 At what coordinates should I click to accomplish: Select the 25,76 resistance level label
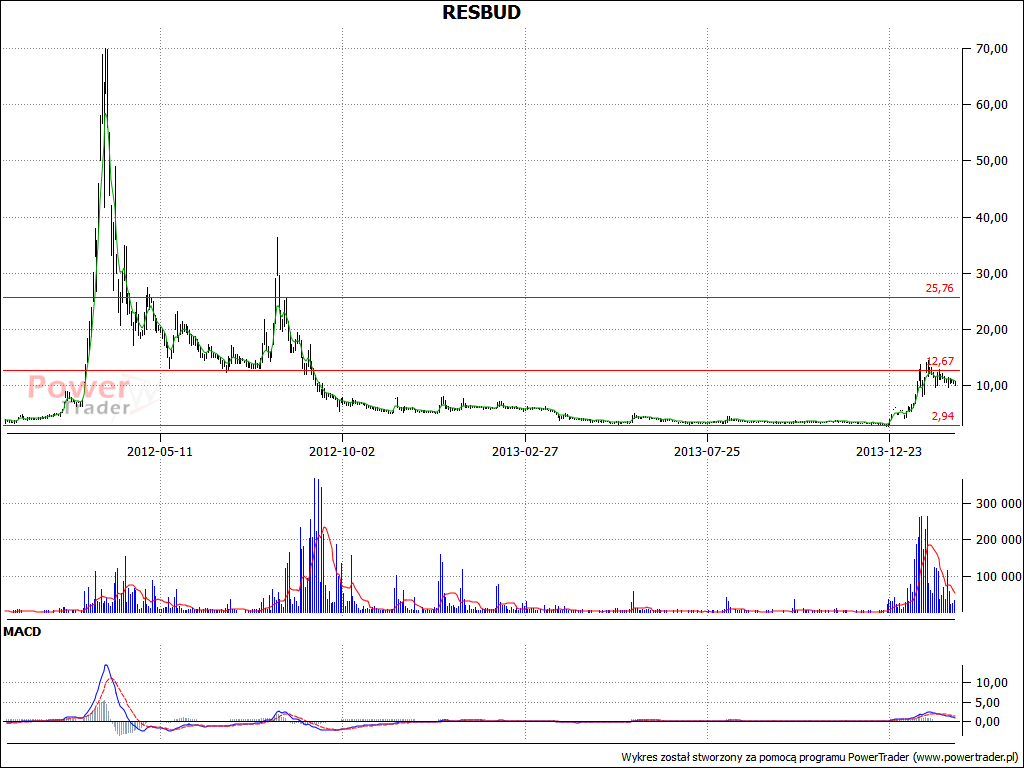939,288
